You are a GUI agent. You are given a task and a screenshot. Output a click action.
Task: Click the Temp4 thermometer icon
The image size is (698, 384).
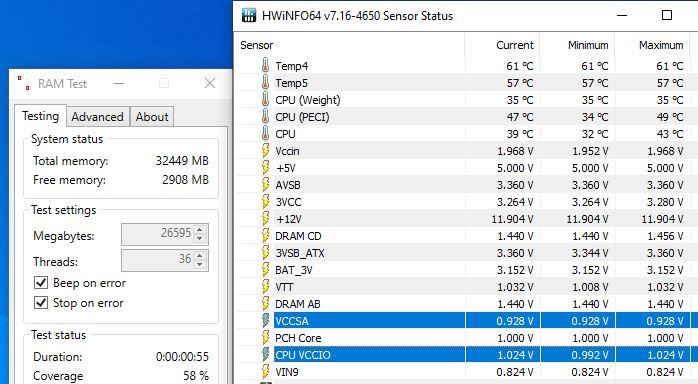(x=265, y=65)
